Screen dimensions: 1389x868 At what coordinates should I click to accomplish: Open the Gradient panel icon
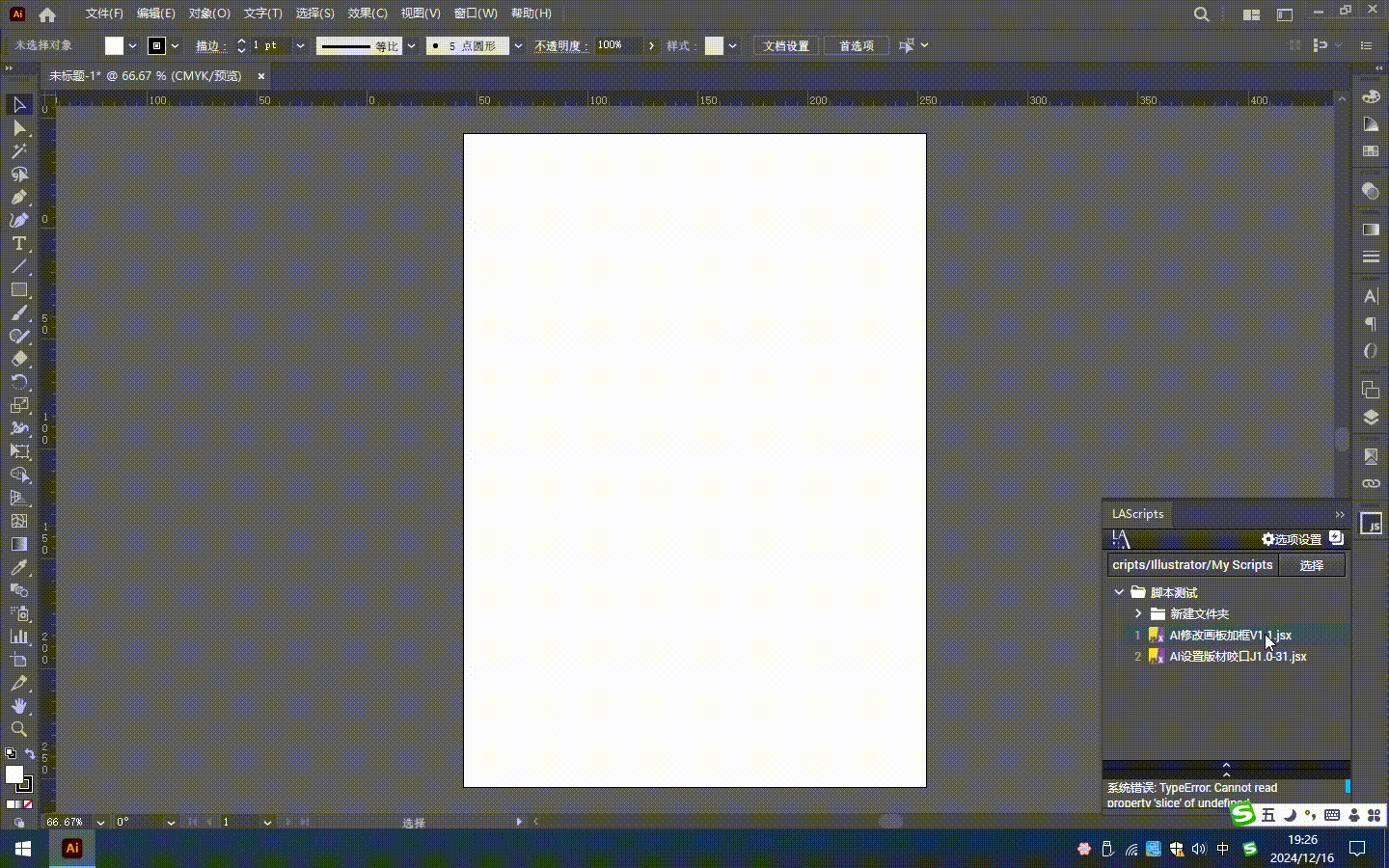click(x=1371, y=230)
